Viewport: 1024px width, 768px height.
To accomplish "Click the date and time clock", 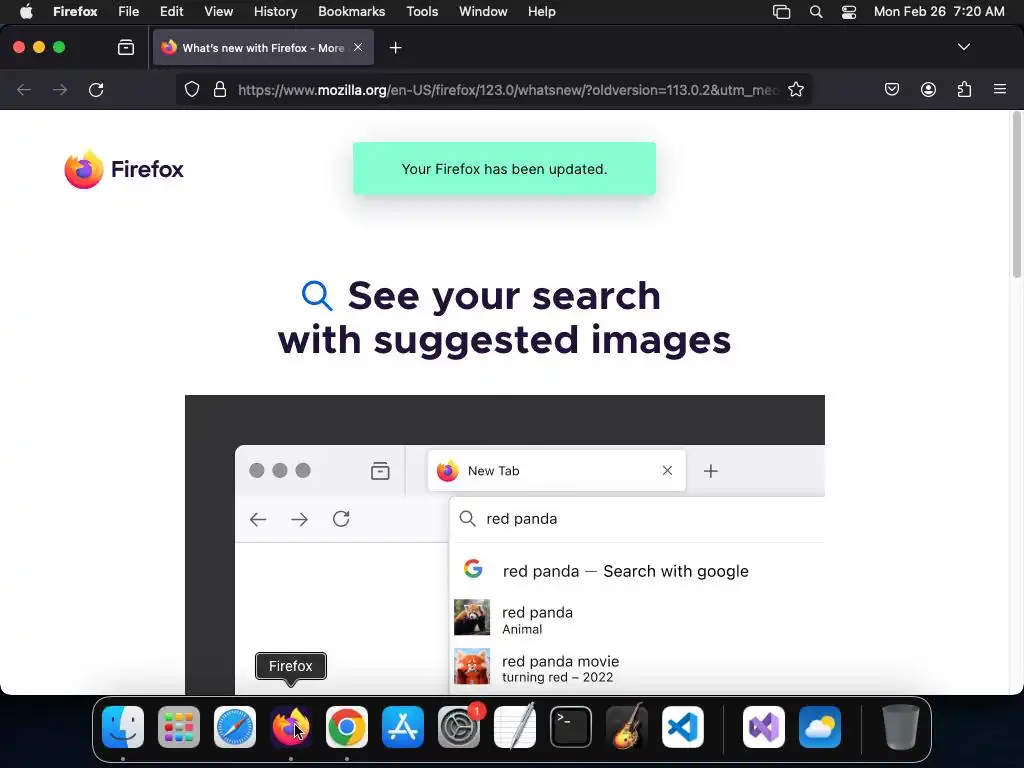I will (x=938, y=11).
